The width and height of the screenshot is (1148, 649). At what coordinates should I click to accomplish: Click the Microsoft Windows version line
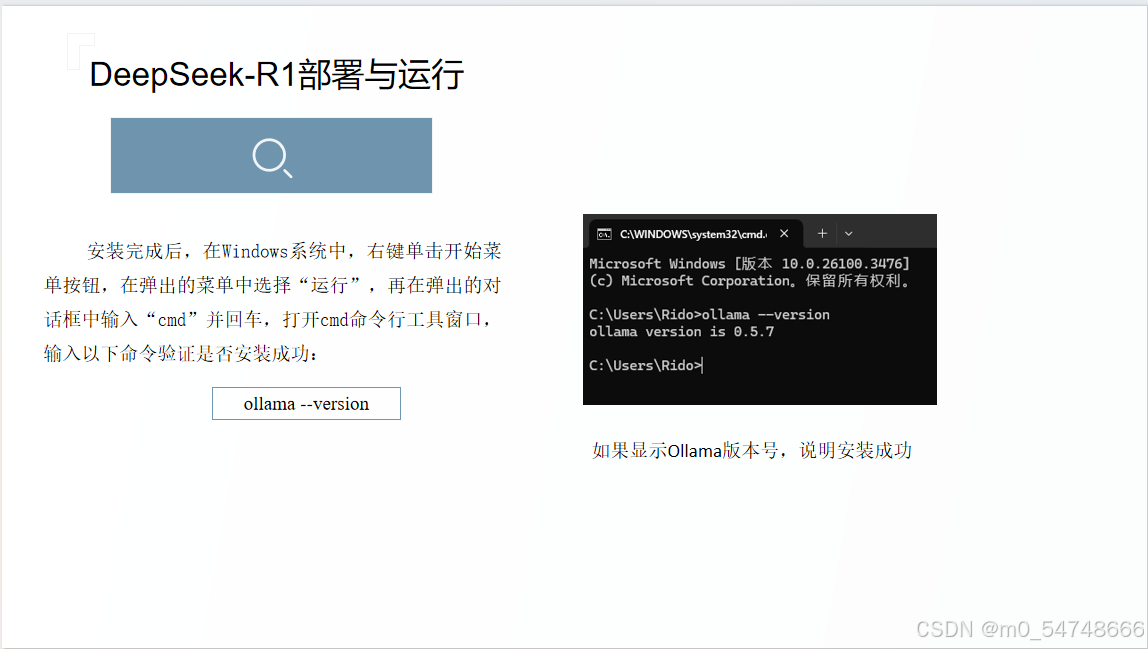tap(749, 264)
